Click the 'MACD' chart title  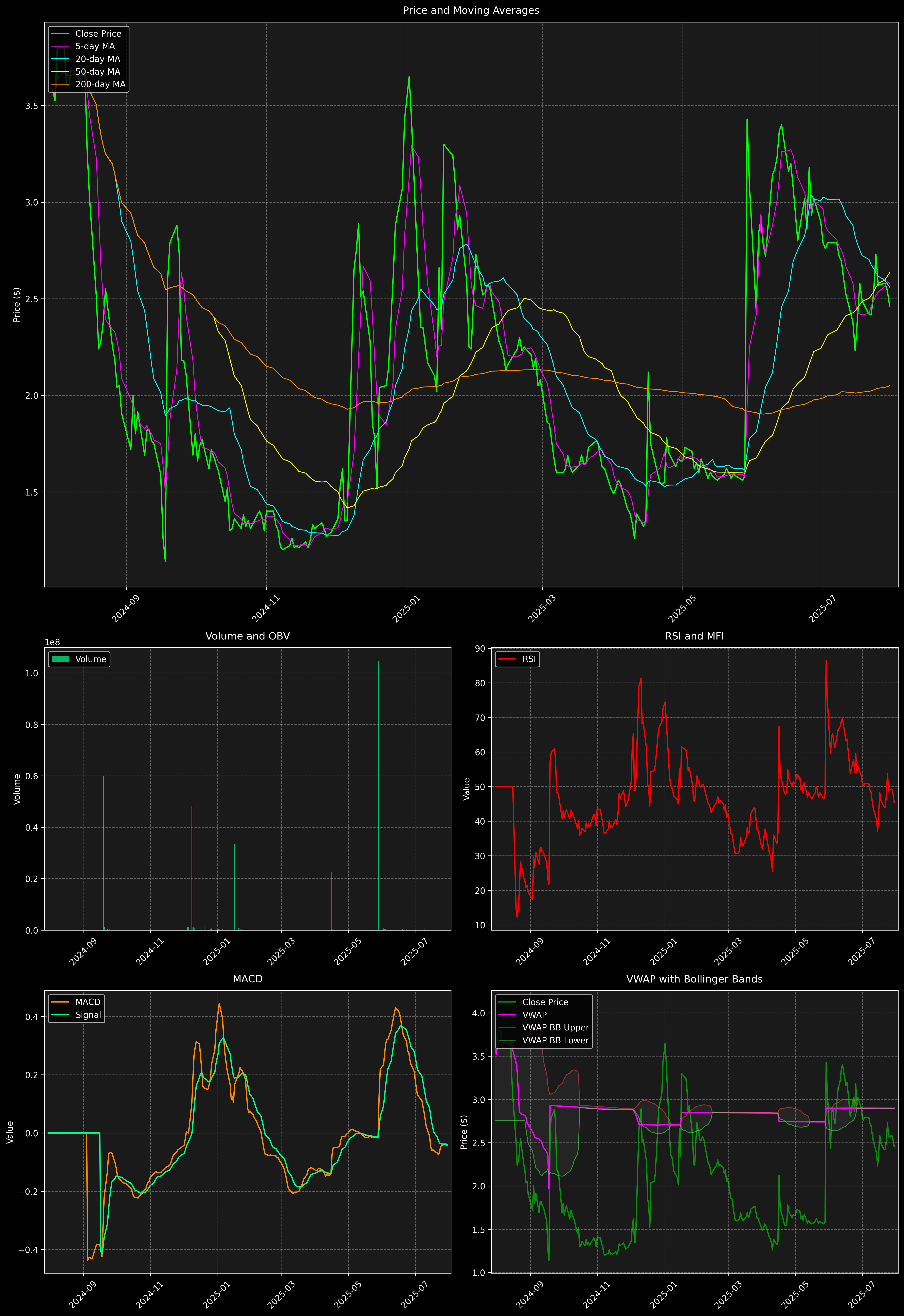pyautogui.click(x=248, y=979)
